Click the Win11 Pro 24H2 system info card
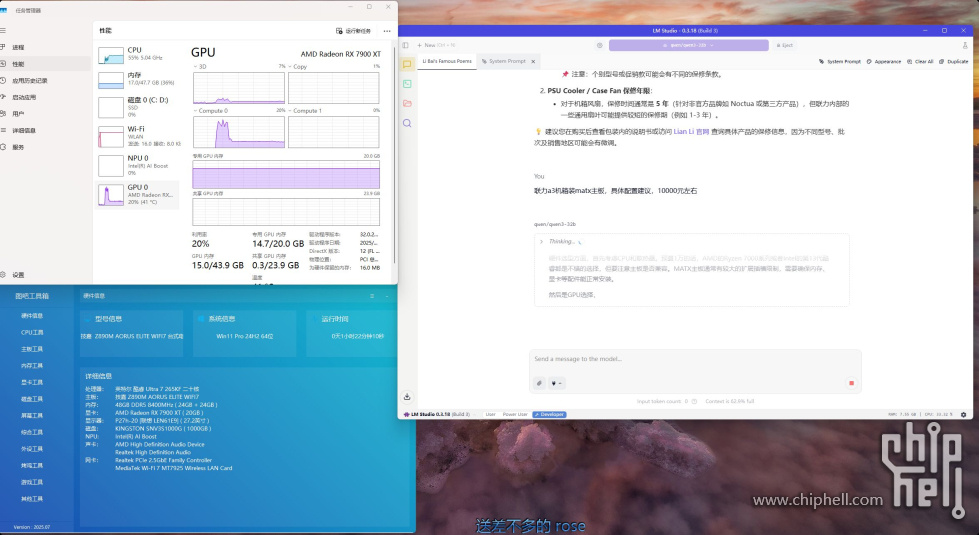Image resolution: width=979 pixels, height=535 pixels. pyautogui.click(x=245, y=333)
